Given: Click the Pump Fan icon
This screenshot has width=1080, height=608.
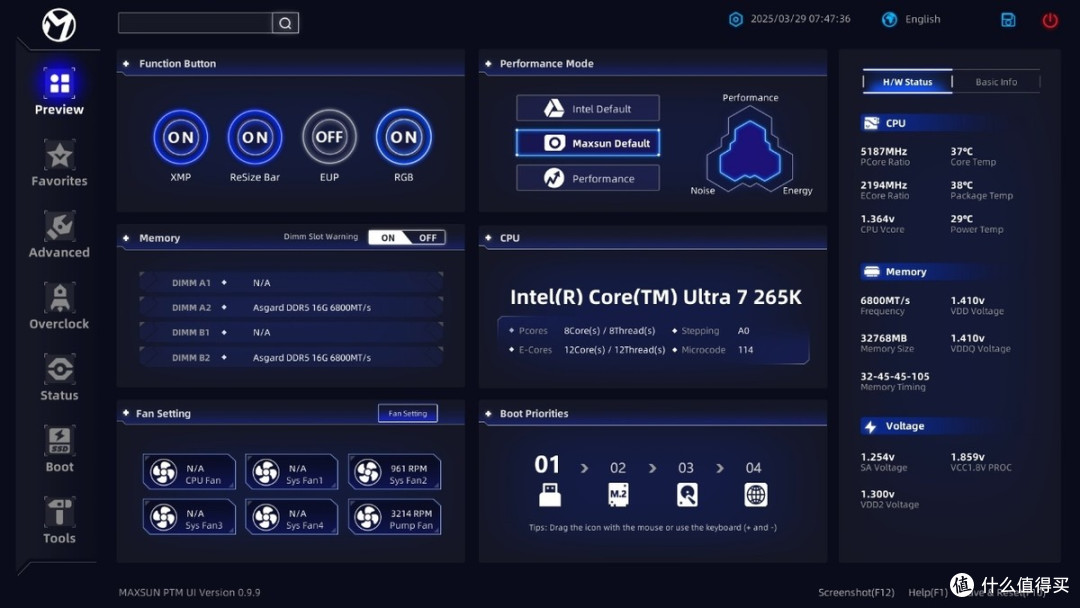Looking at the screenshot, I should point(368,517).
